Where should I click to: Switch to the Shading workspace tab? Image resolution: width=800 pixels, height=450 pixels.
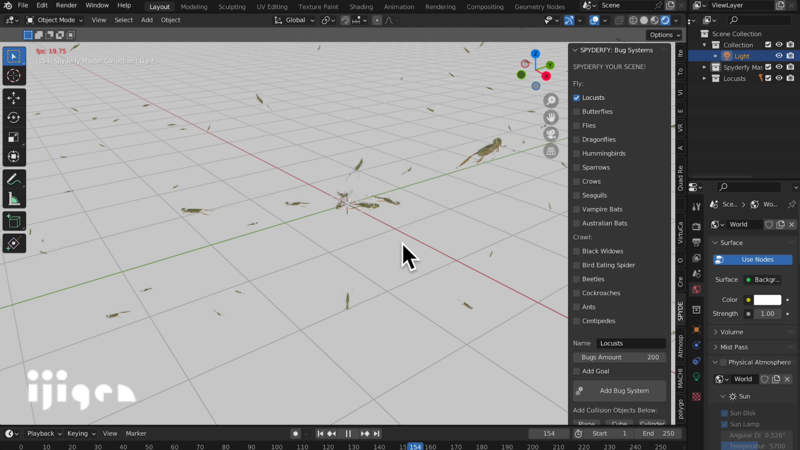(x=361, y=7)
